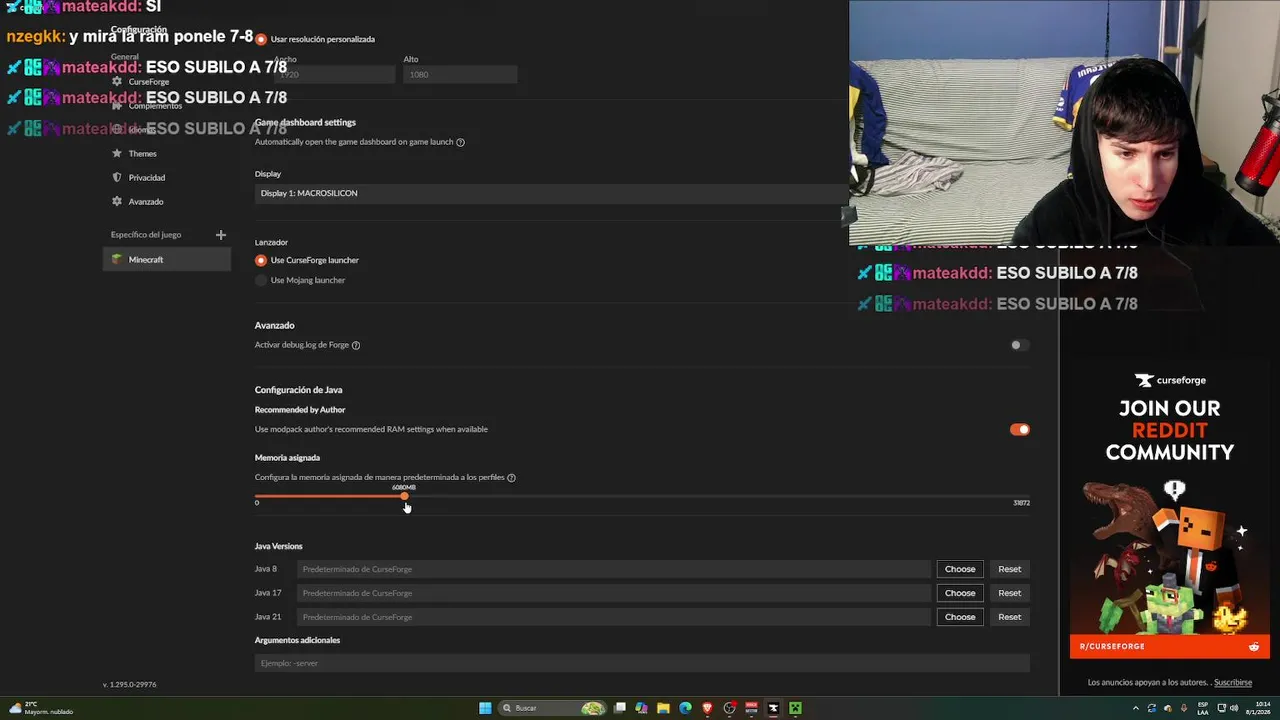Click the Minecraft block icon in sidebar
This screenshot has width=1280, height=720.
coord(117,259)
